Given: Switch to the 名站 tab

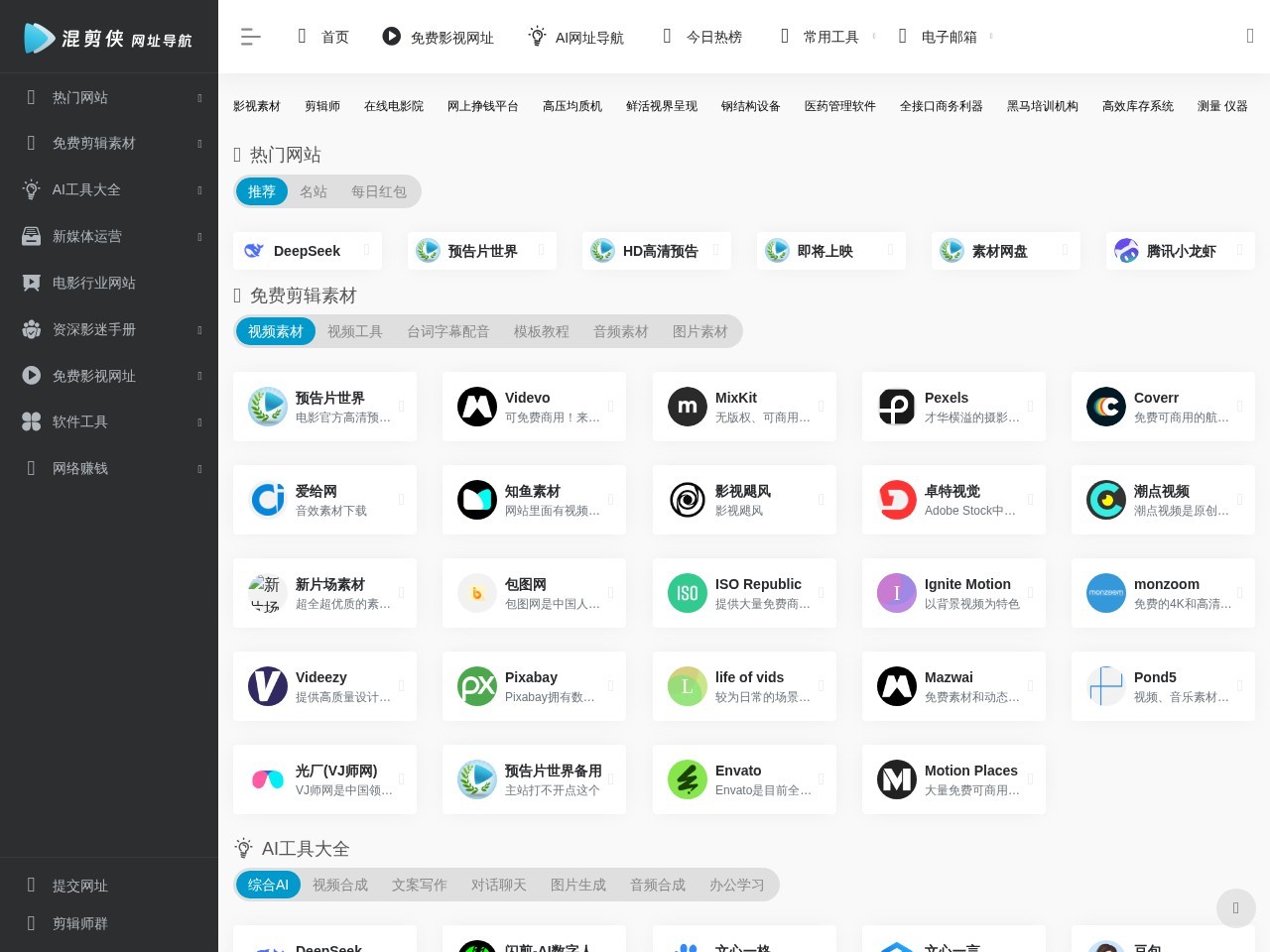Looking at the screenshot, I should pyautogui.click(x=314, y=191).
